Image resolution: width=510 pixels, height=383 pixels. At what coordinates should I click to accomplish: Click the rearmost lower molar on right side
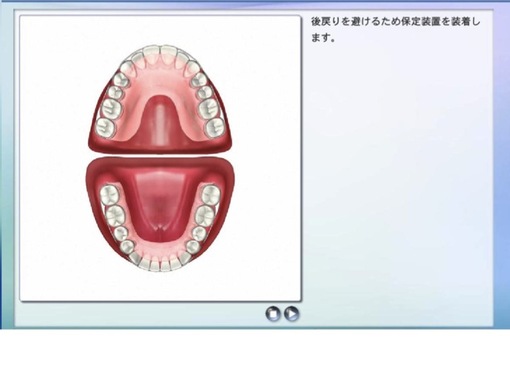tap(210, 194)
